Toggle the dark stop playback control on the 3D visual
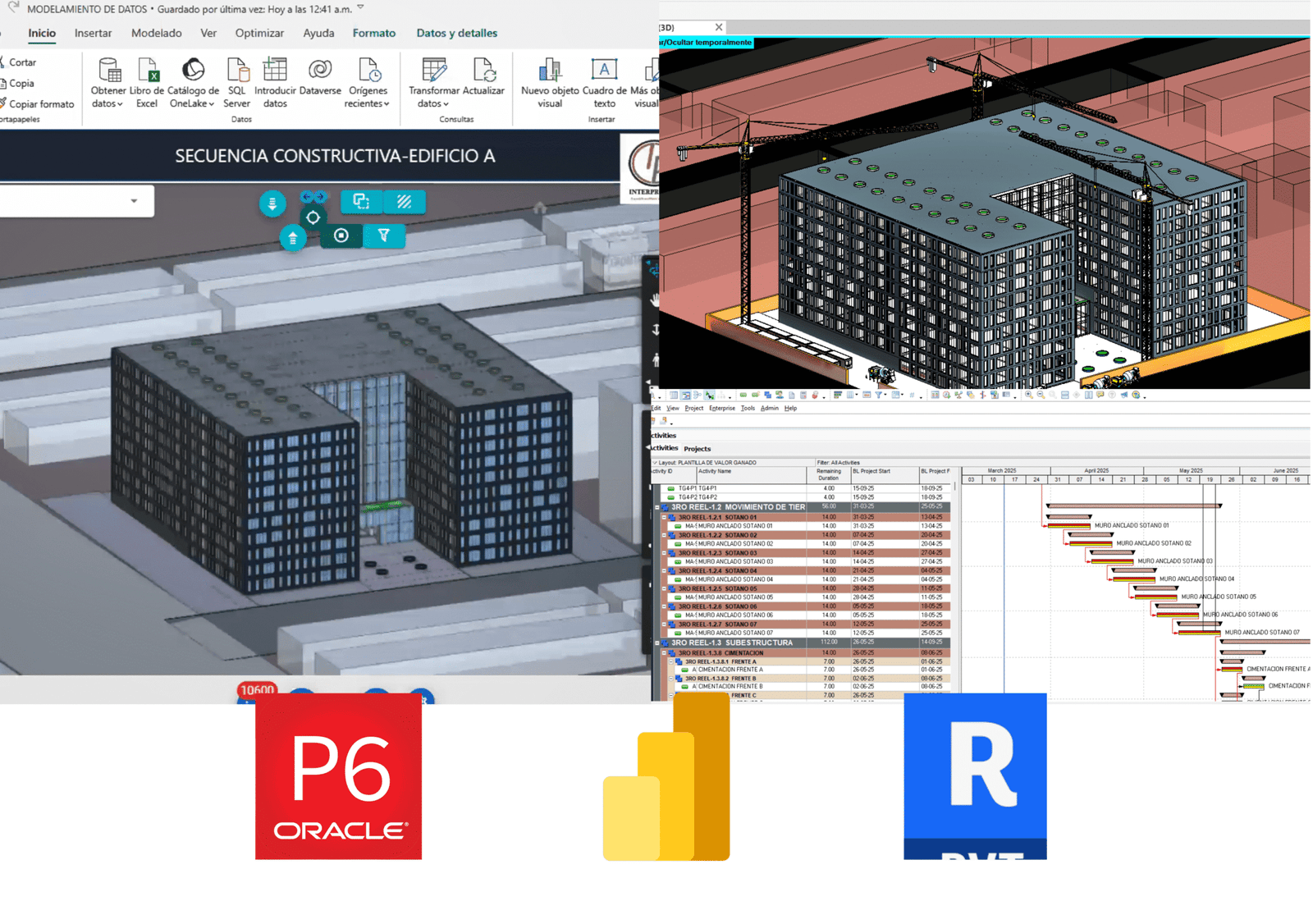 click(x=342, y=236)
